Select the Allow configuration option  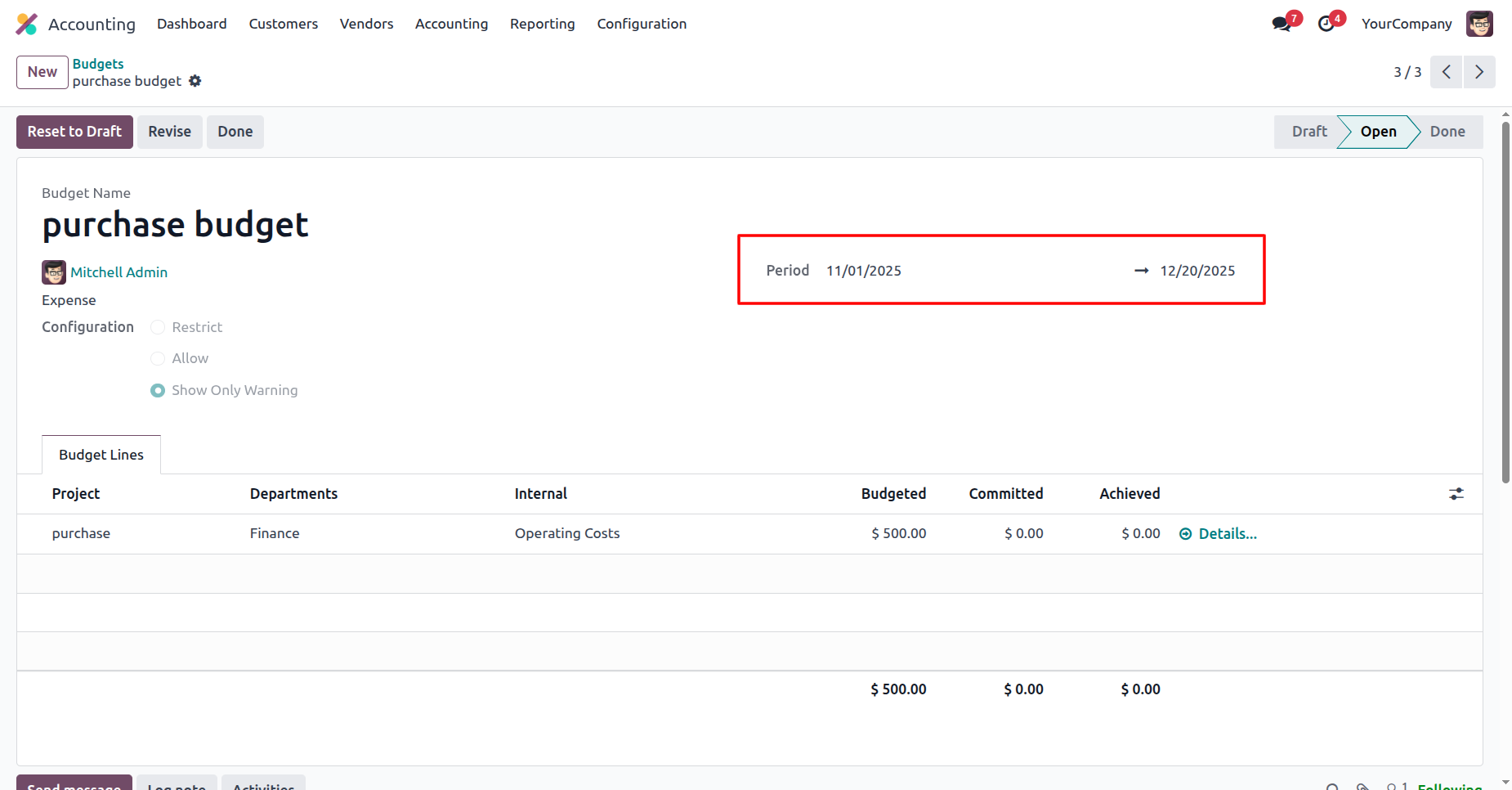point(158,359)
